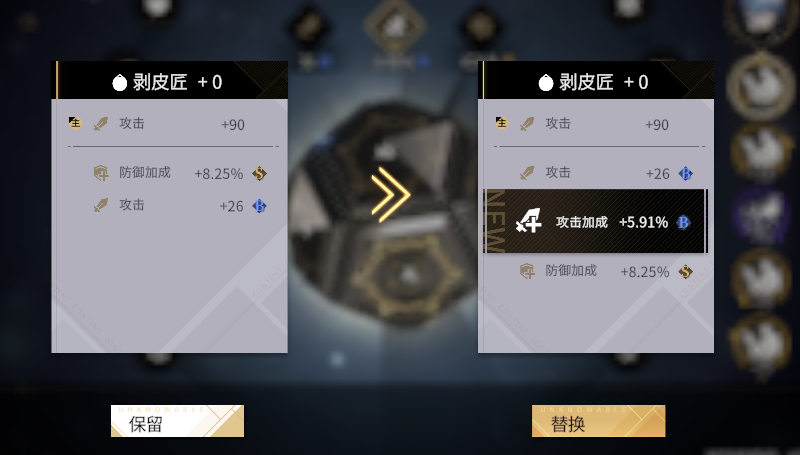Viewport: 800px width, 455px height.
Task: Click the shield icon for 防御加成 in right panel
Action: point(527,271)
